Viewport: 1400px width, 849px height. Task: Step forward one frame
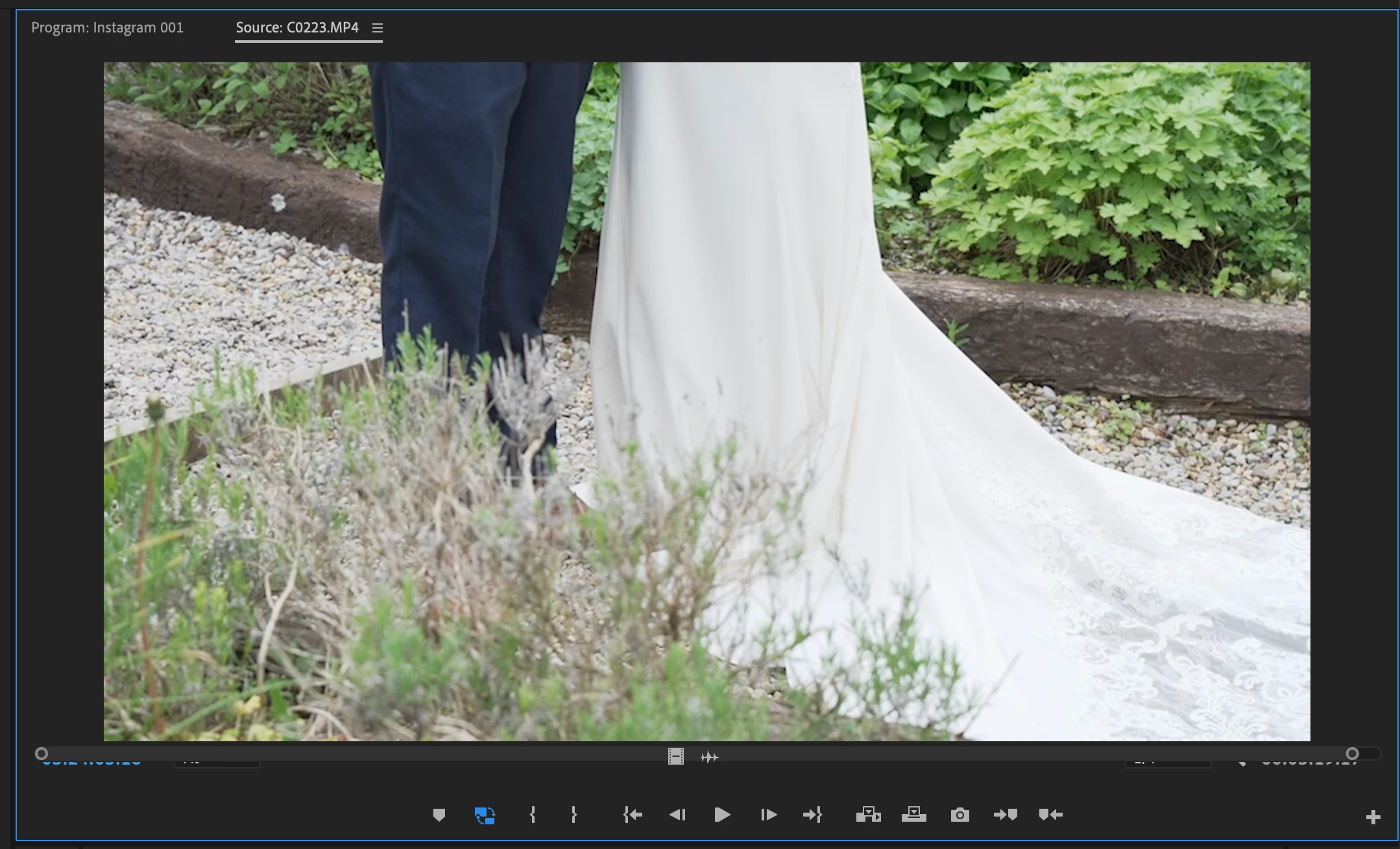pos(769,815)
